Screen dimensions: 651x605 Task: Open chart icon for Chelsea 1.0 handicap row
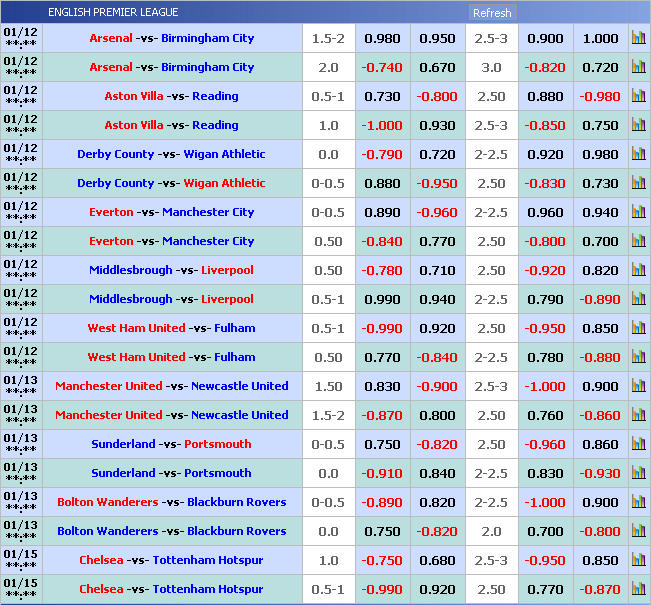click(x=638, y=560)
